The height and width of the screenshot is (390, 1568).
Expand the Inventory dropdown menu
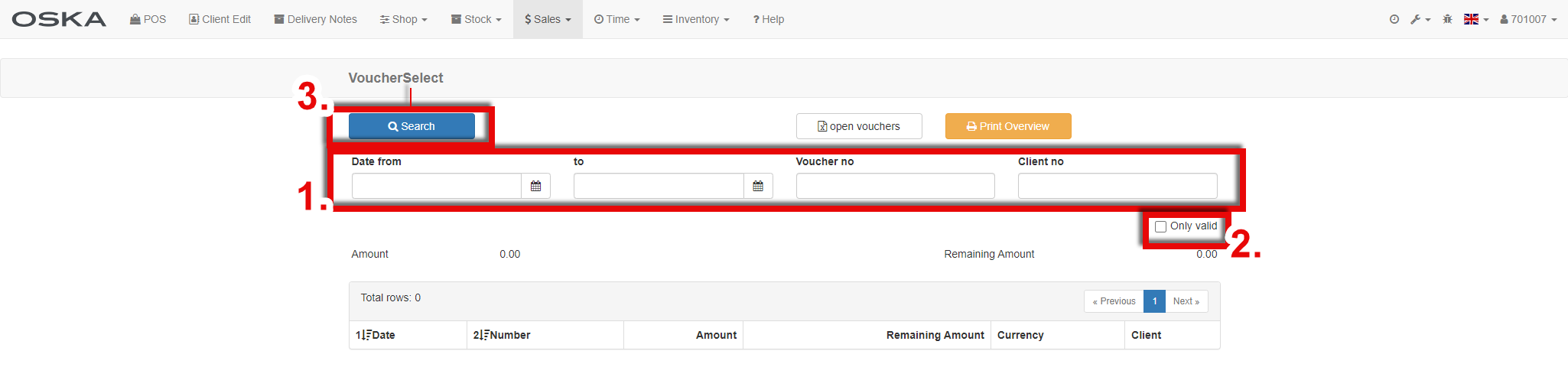696,19
